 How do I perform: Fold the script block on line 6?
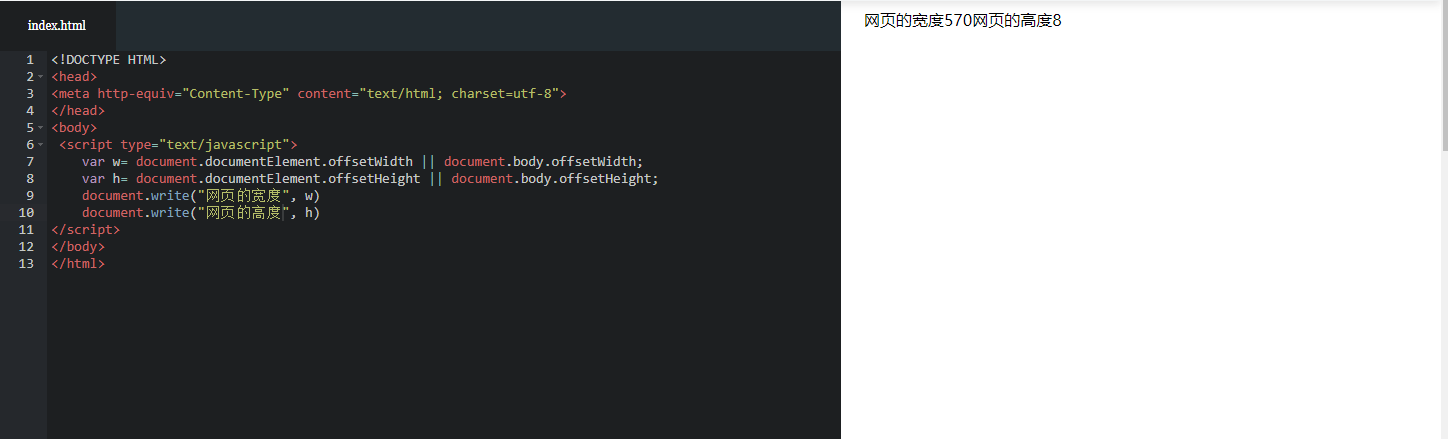pyautogui.click(x=41, y=144)
